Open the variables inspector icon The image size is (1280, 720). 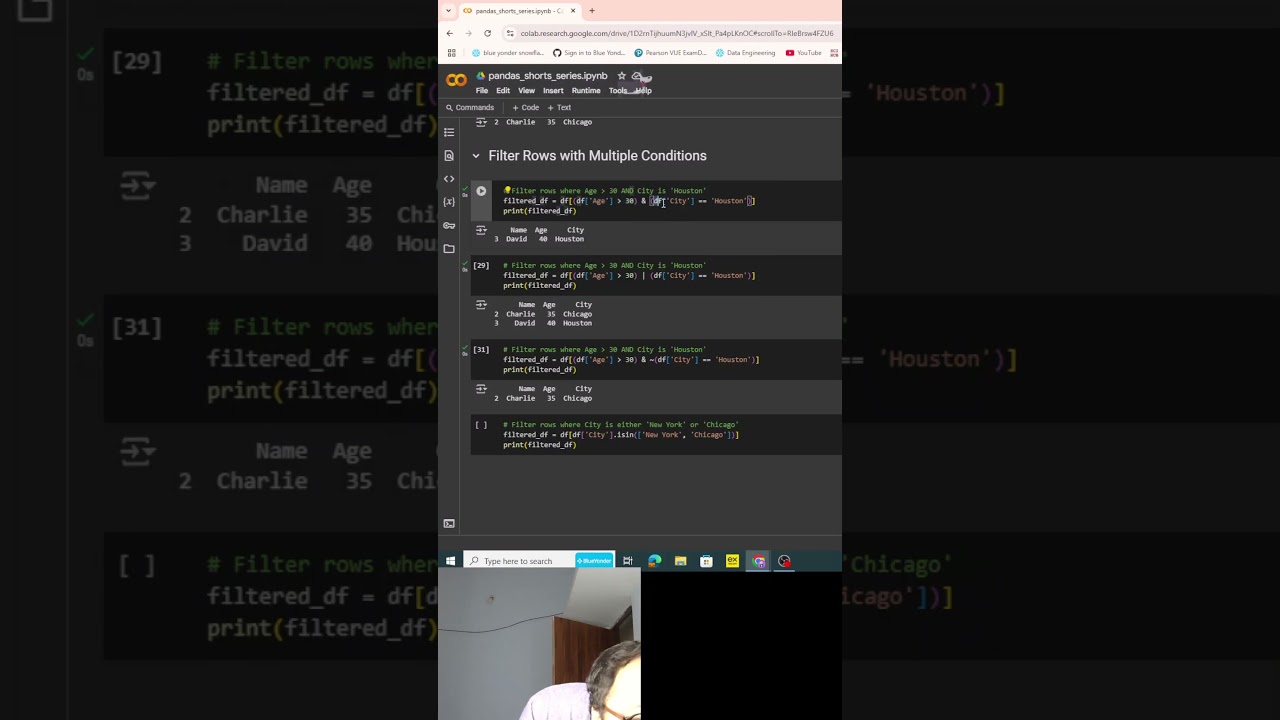coord(449,202)
